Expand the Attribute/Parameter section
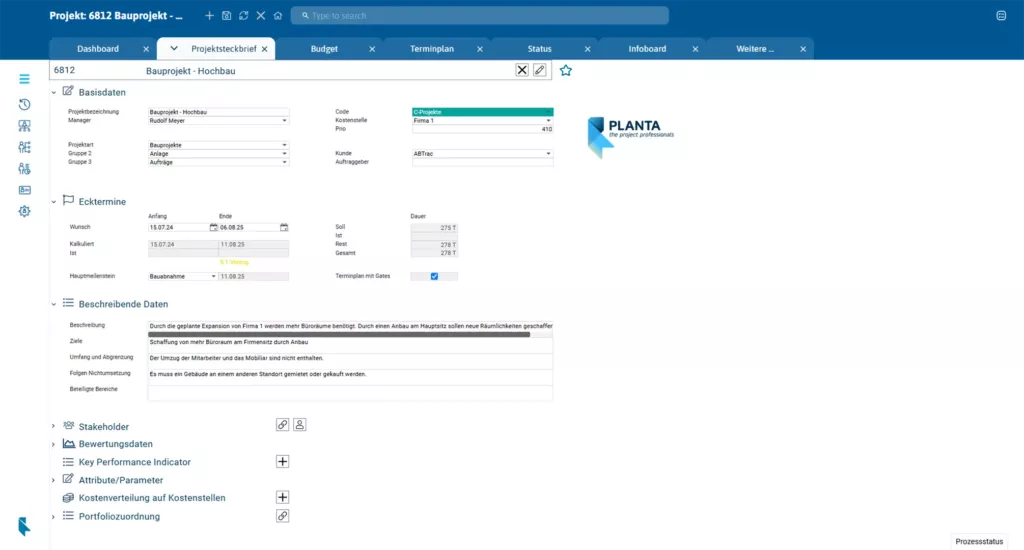The width and height of the screenshot is (1024, 550). tap(54, 480)
